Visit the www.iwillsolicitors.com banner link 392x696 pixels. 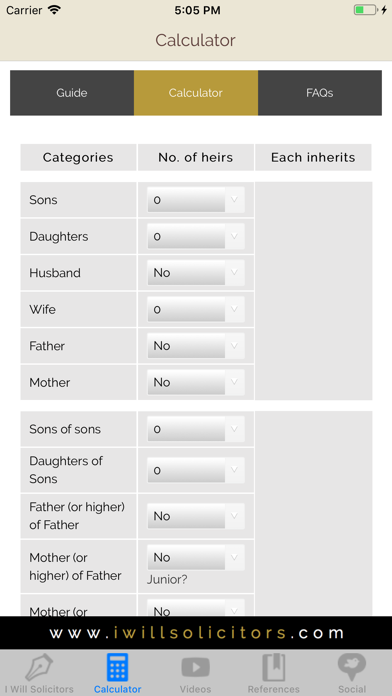(x=196, y=633)
